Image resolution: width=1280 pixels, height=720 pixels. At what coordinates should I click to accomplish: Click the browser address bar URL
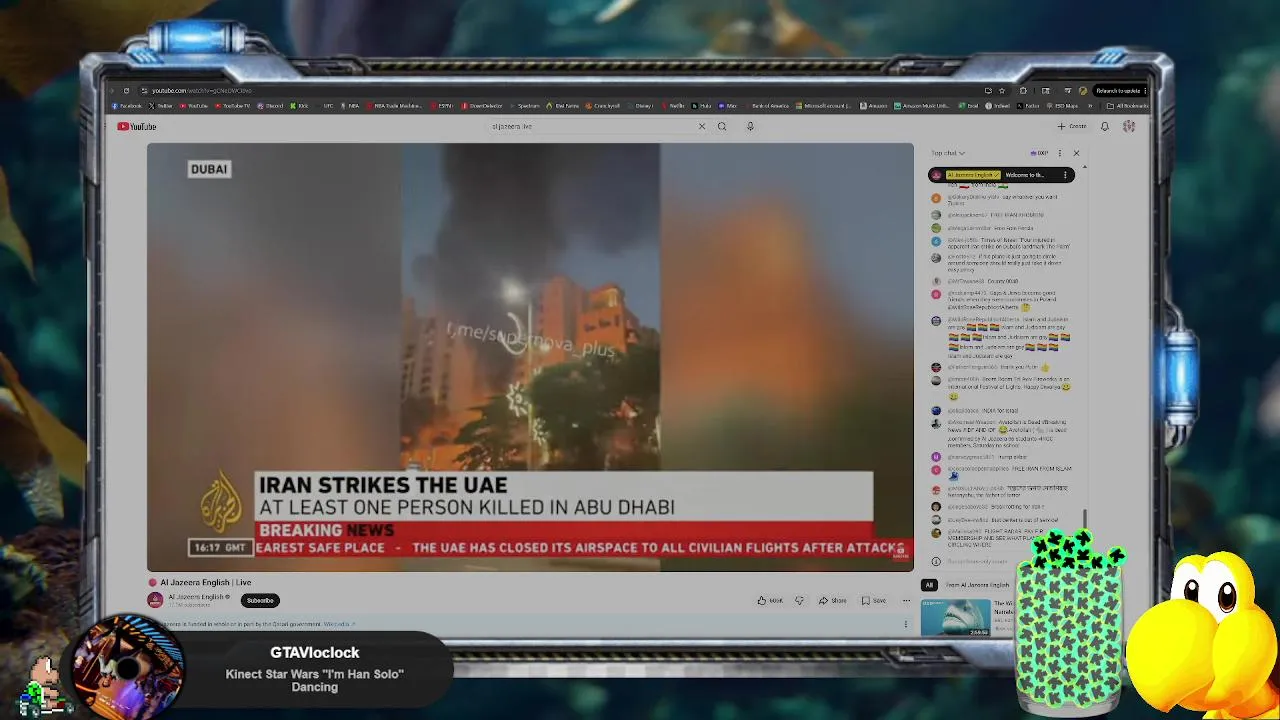[201, 91]
